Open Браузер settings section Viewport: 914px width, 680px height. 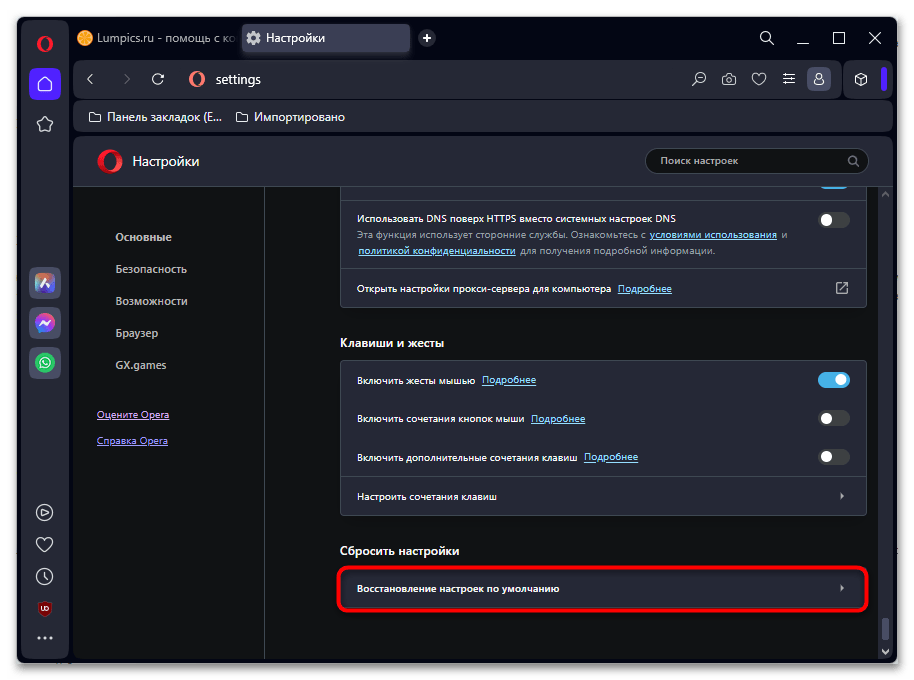tap(136, 333)
